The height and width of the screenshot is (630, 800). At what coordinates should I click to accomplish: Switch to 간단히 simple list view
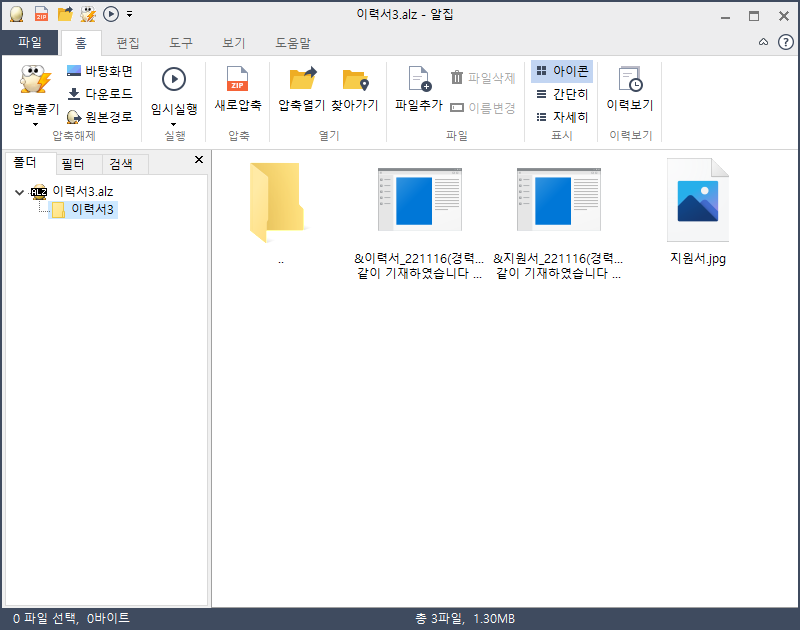pyautogui.click(x=562, y=94)
